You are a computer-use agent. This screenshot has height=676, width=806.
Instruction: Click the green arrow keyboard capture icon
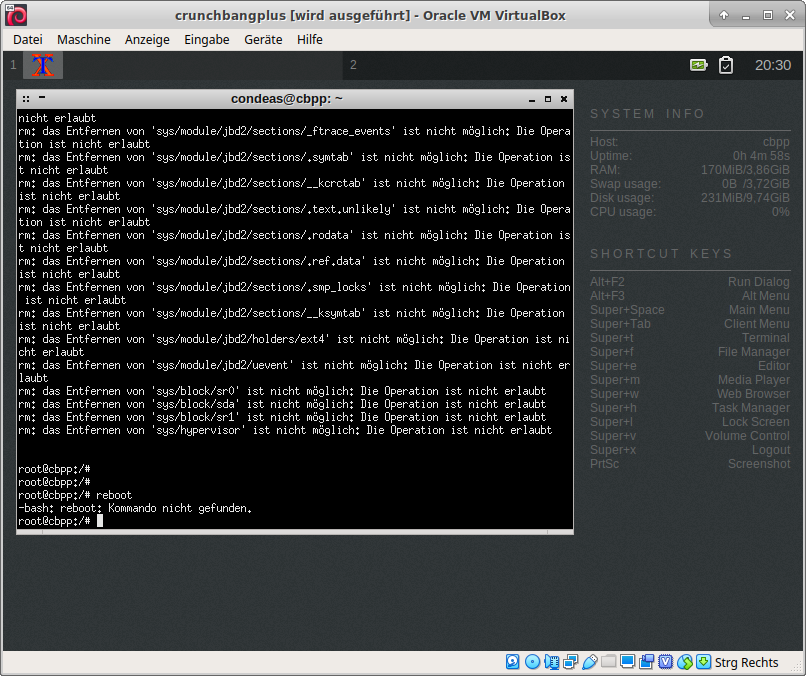click(x=704, y=662)
